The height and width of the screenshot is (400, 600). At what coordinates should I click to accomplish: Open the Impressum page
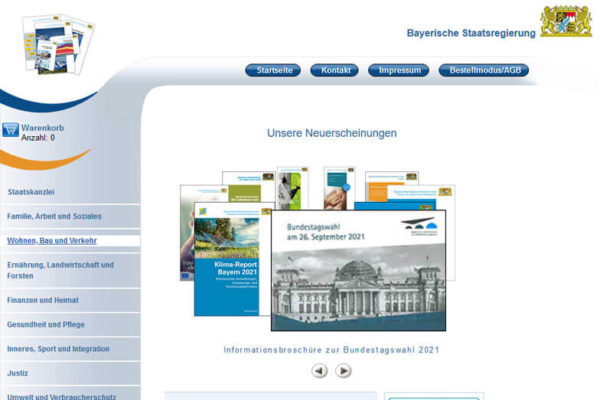[399, 70]
